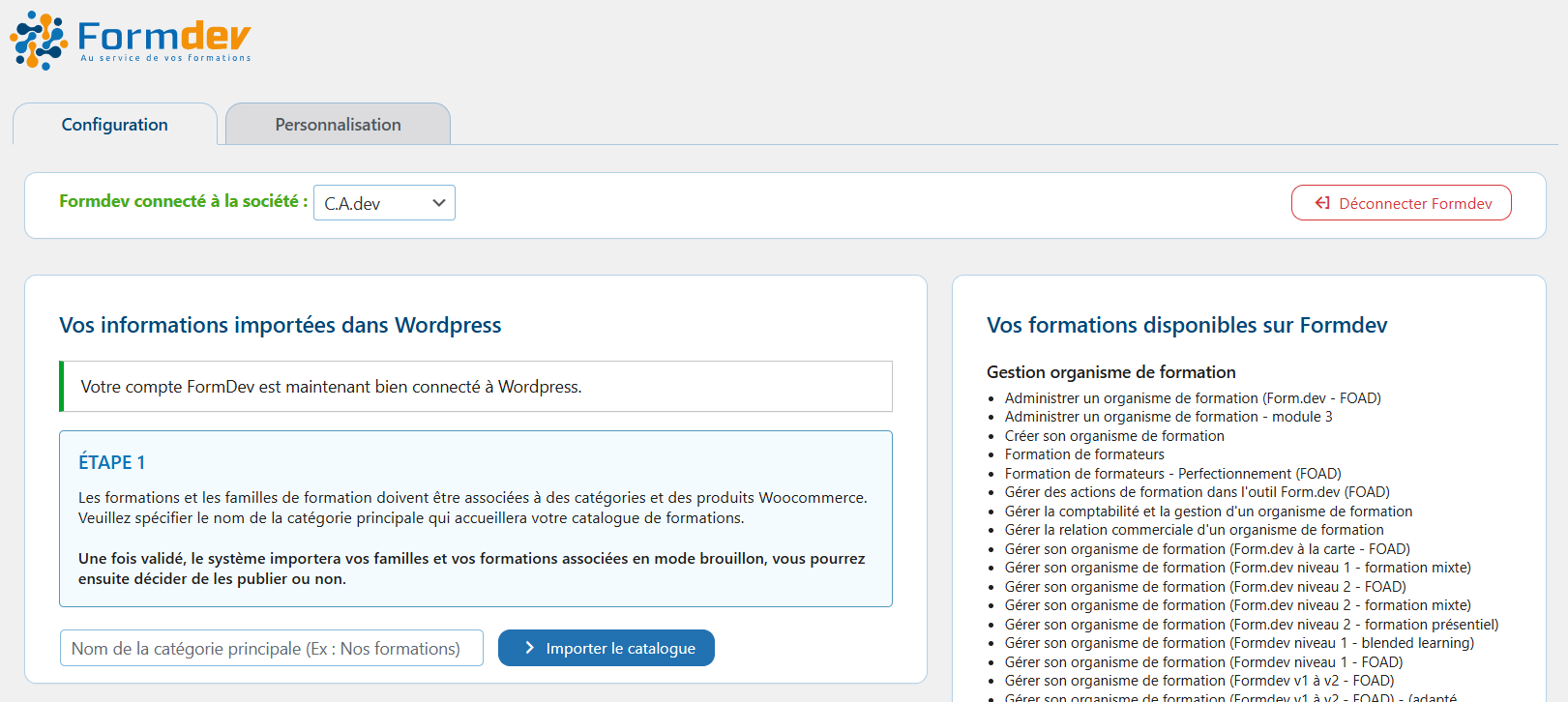Click the ÉTAPE 1 heading

[111, 462]
